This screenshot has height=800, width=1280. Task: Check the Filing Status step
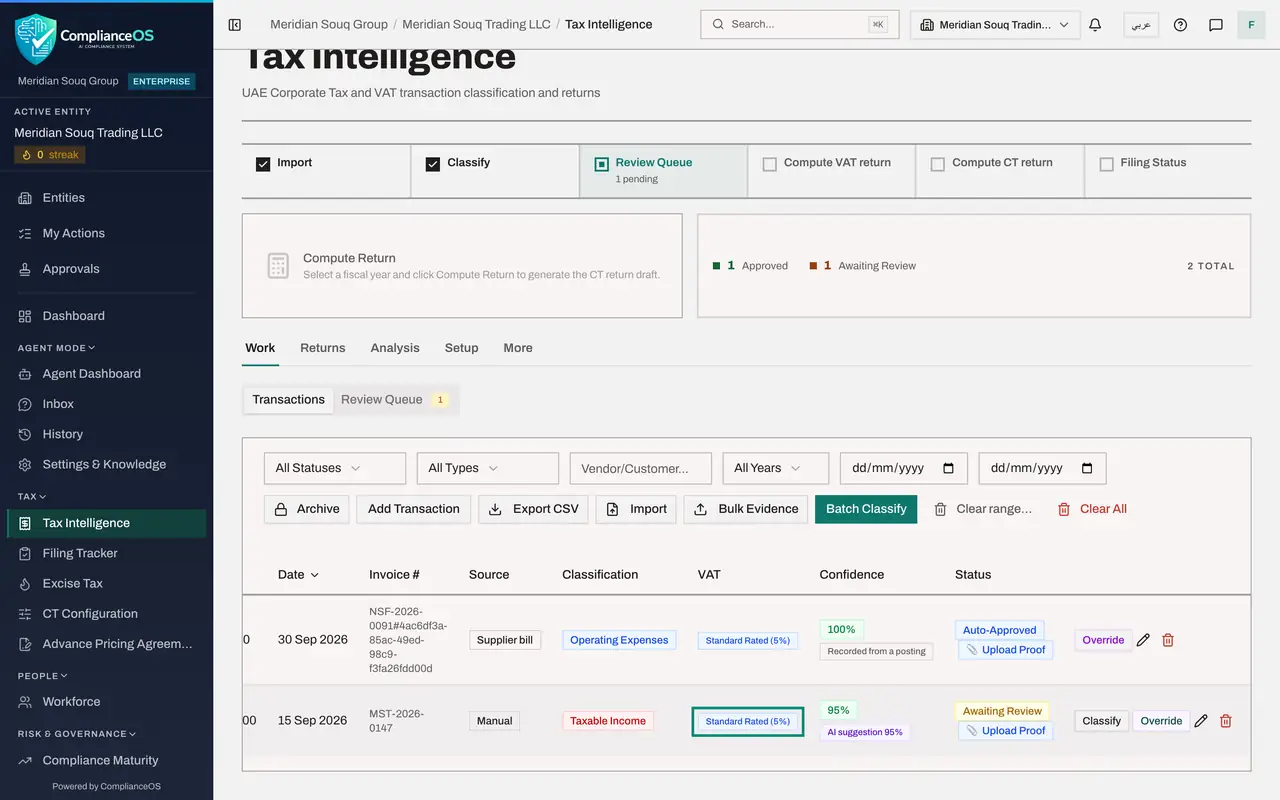[x=1107, y=164]
